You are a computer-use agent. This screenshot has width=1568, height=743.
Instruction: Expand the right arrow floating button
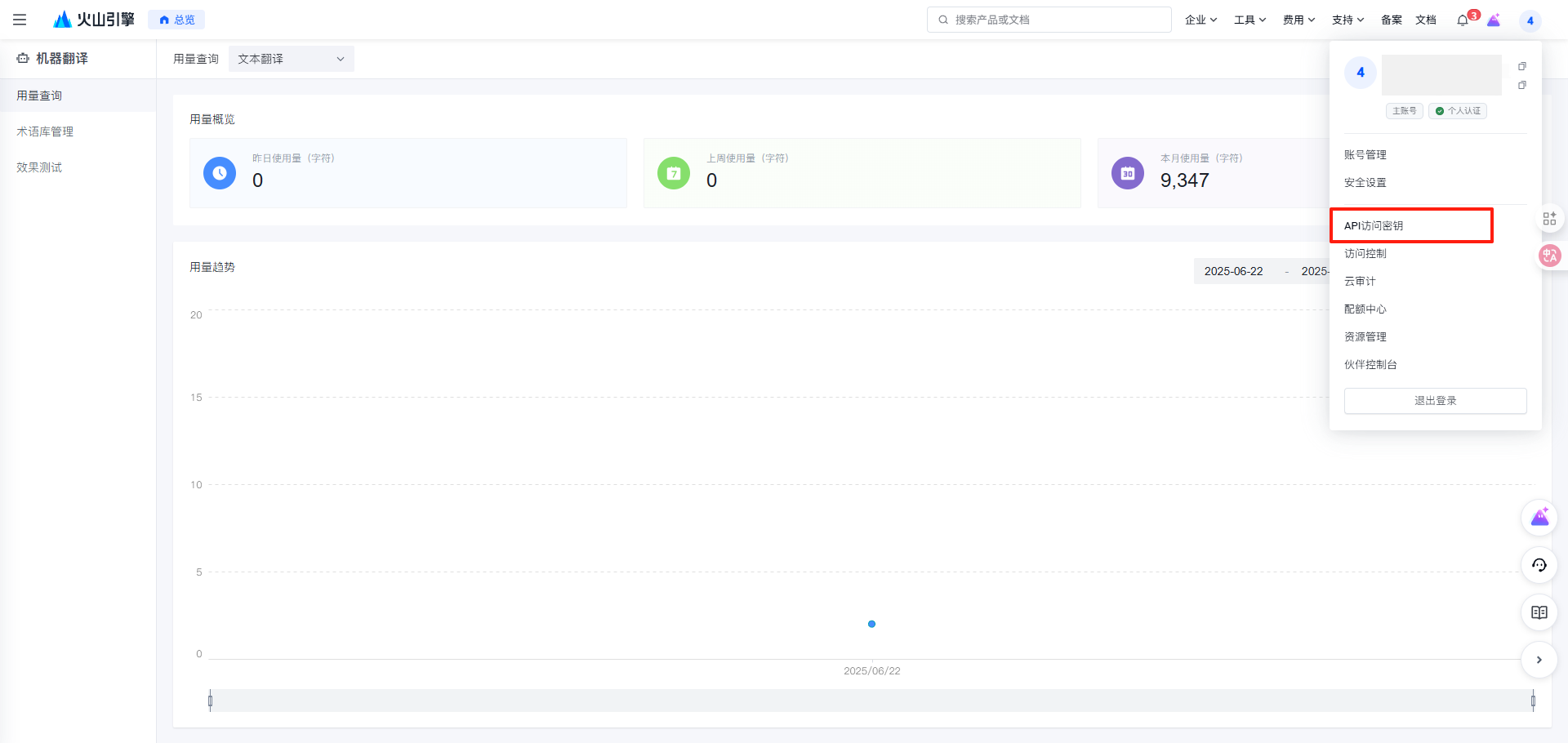[1539, 660]
